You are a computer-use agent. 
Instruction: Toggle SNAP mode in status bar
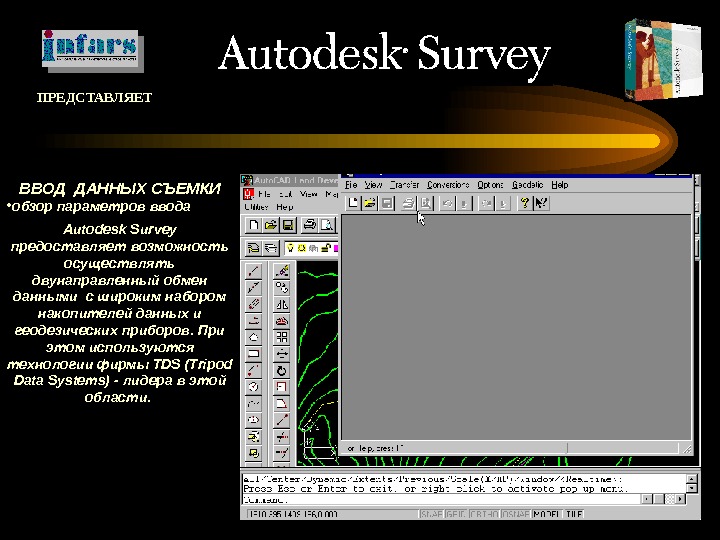[x=432, y=514]
